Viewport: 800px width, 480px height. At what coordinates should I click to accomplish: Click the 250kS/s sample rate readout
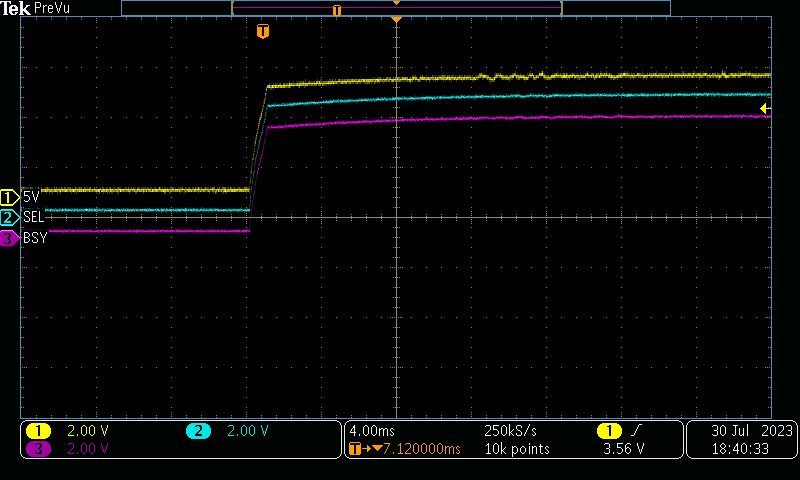[510, 431]
